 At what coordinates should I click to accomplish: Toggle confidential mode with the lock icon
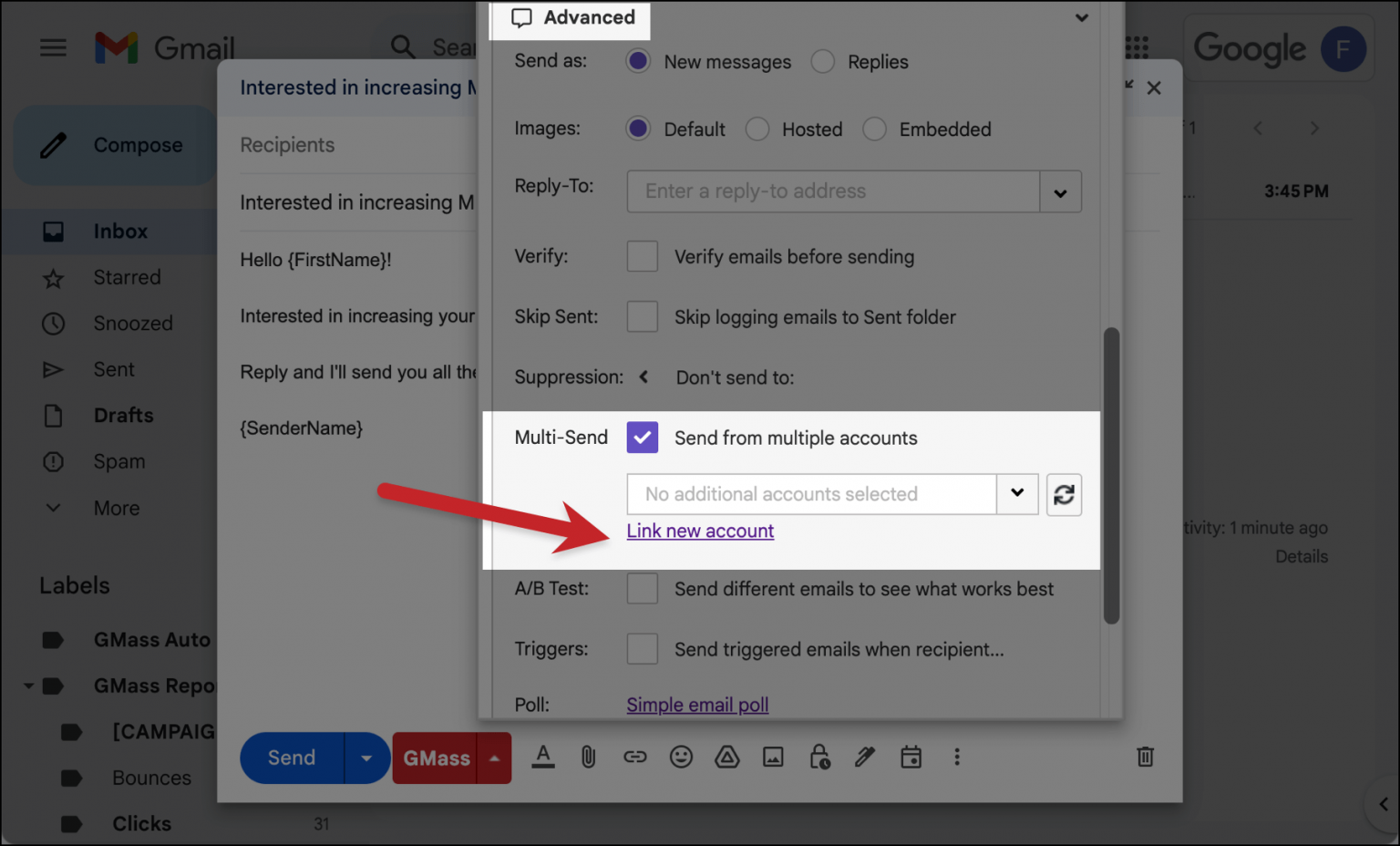pyautogui.click(x=818, y=757)
